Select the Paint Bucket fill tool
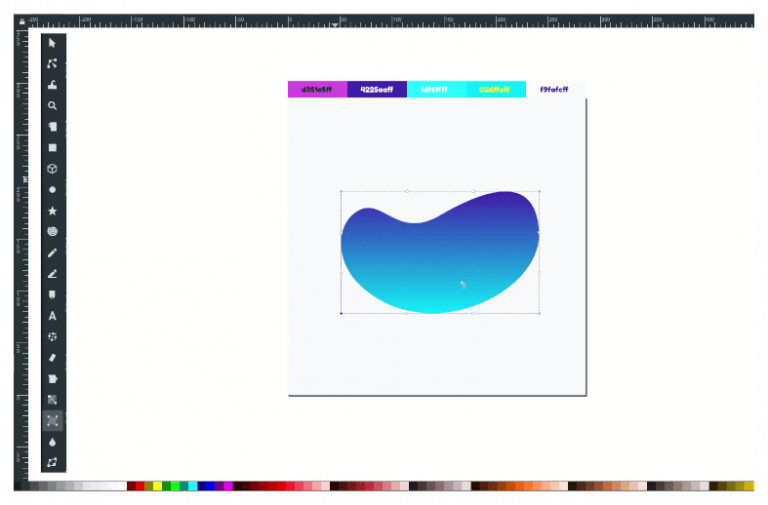Image resolution: width=768 pixels, height=505 pixels. coord(52,379)
